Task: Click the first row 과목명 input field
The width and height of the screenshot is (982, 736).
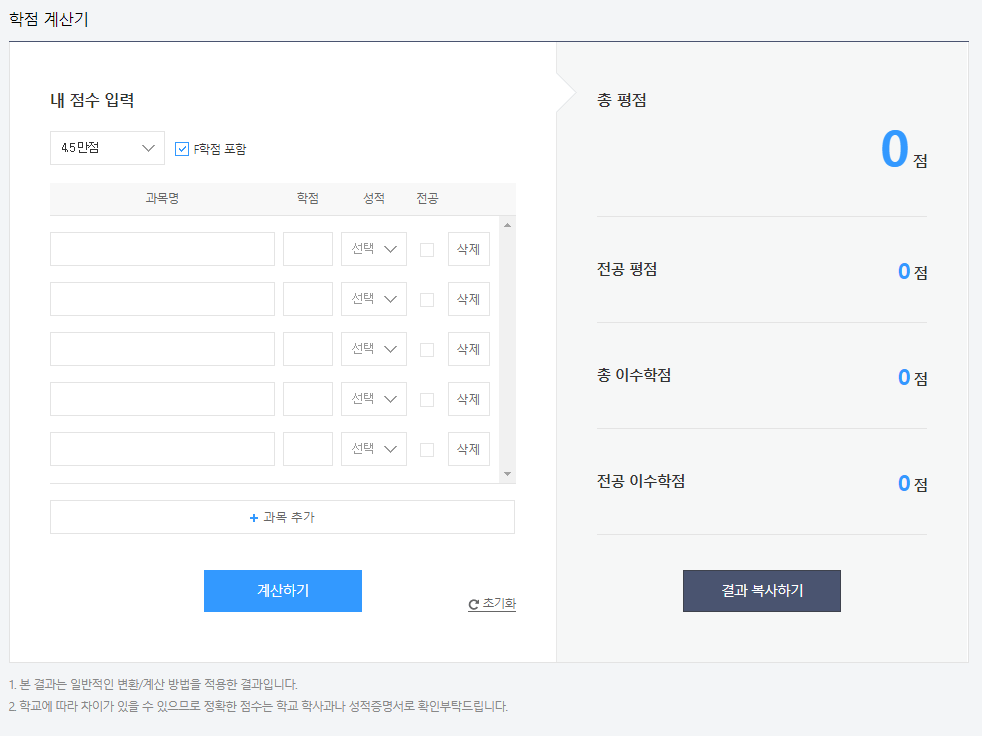Action: click(x=162, y=249)
